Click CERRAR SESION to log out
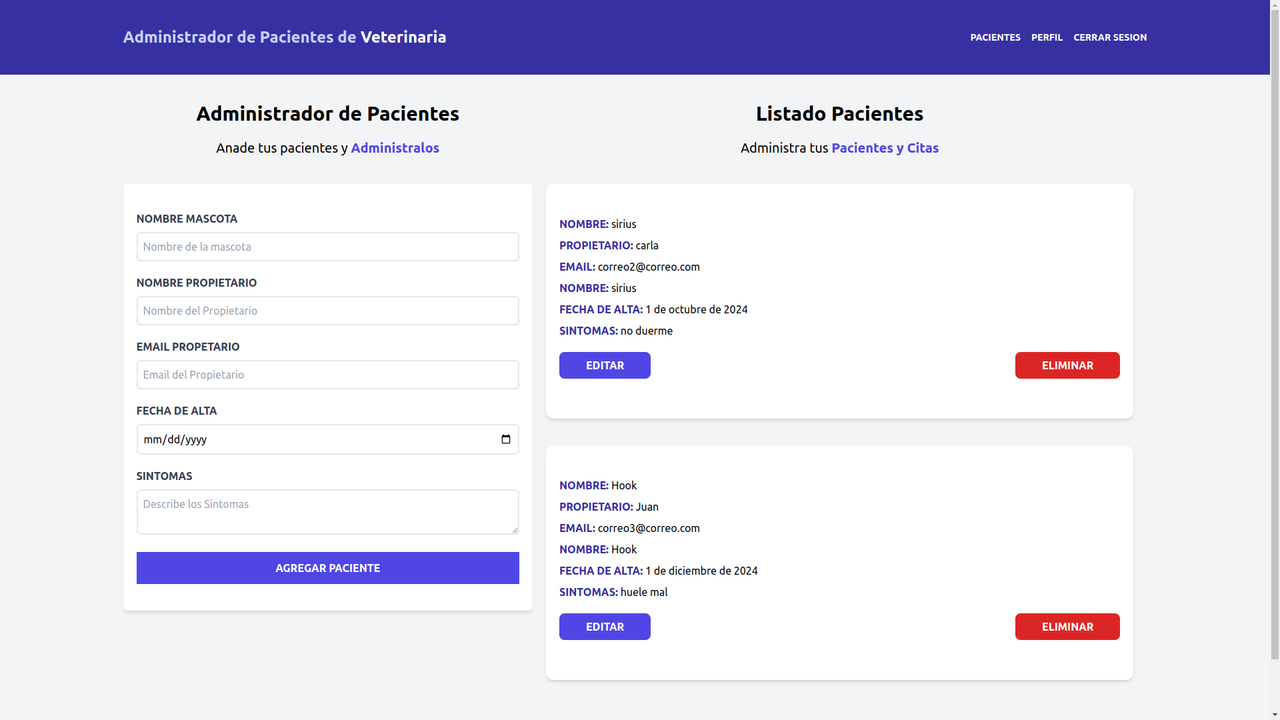The height and width of the screenshot is (720, 1280). [x=1110, y=37]
